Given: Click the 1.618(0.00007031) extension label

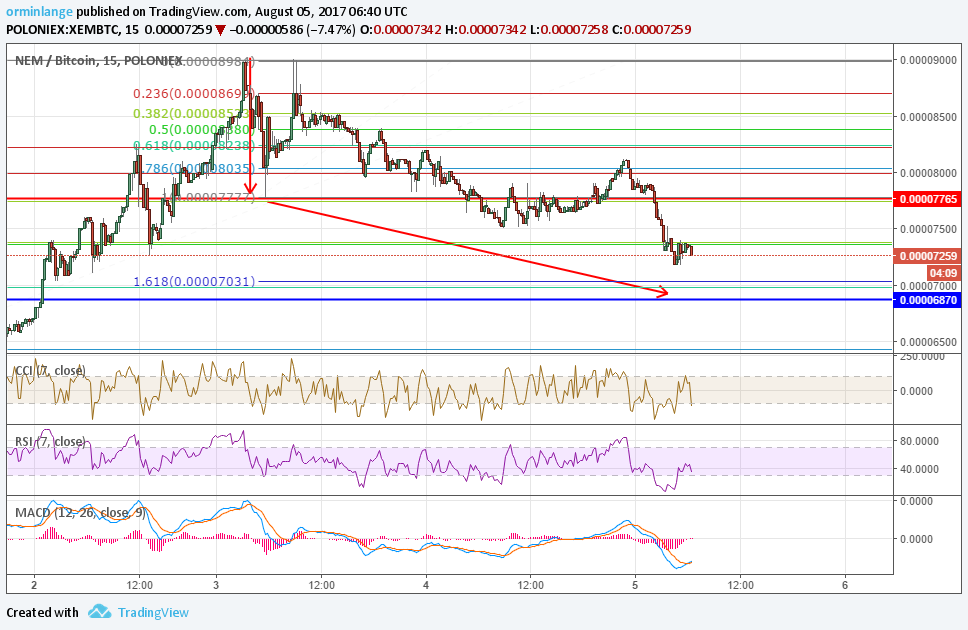Looking at the screenshot, I should 194,282.
